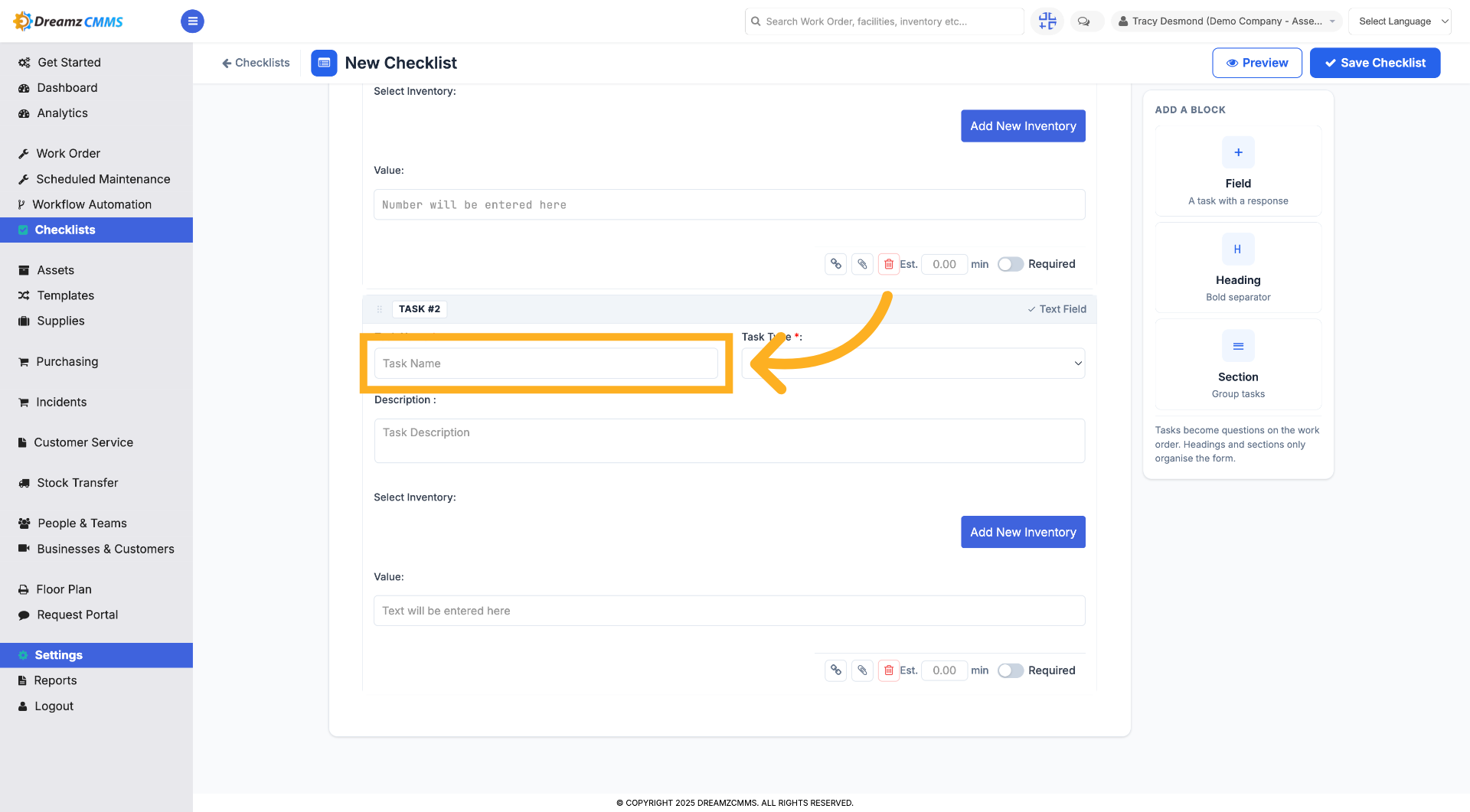The image size is (1470, 812).
Task: Click the Task Description text area
Action: click(729, 441)
